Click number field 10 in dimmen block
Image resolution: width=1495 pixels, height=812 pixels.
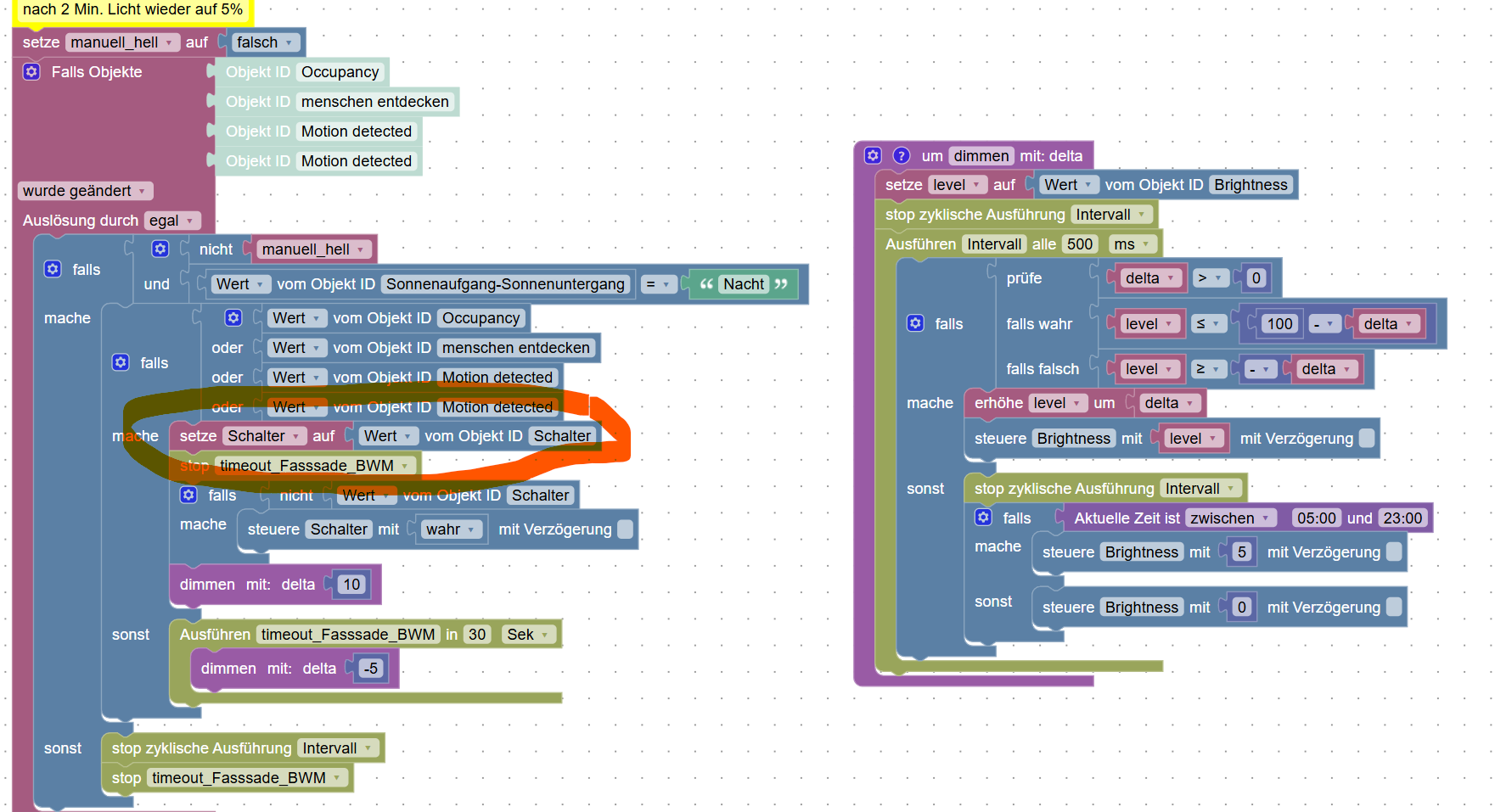click(x=351, y=585)
